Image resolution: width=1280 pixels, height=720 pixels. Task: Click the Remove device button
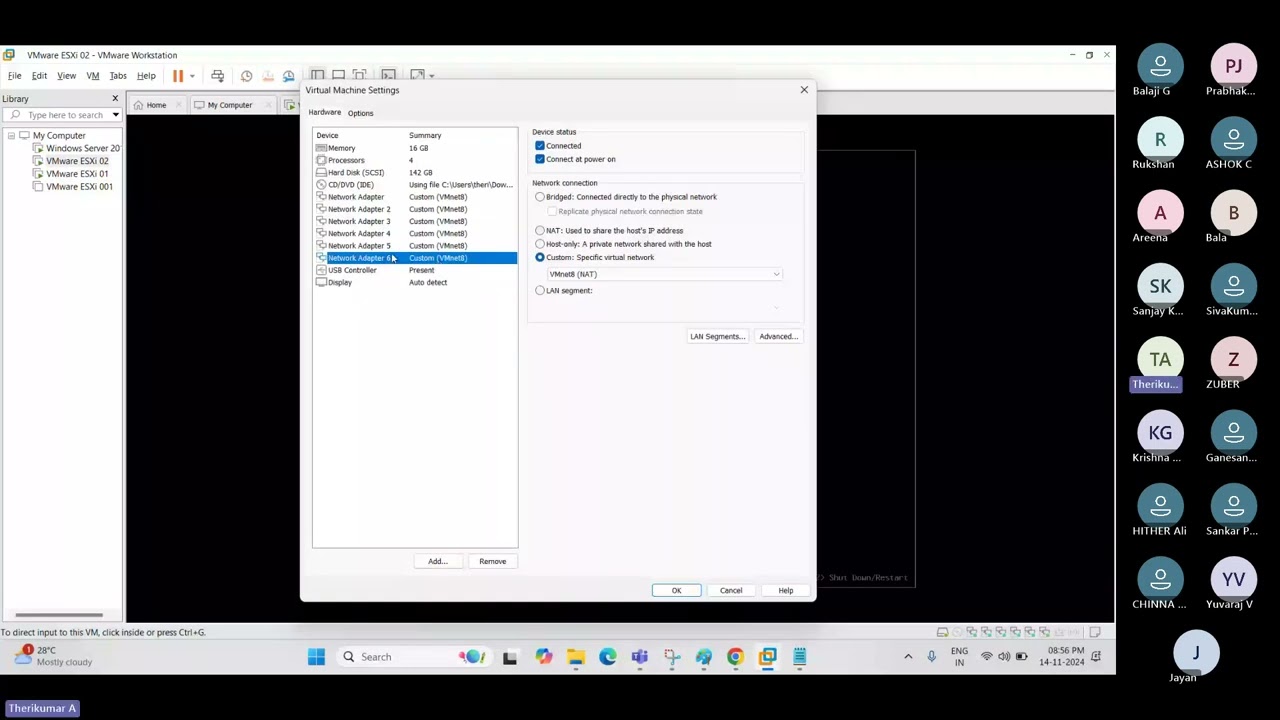coord(492,561)
